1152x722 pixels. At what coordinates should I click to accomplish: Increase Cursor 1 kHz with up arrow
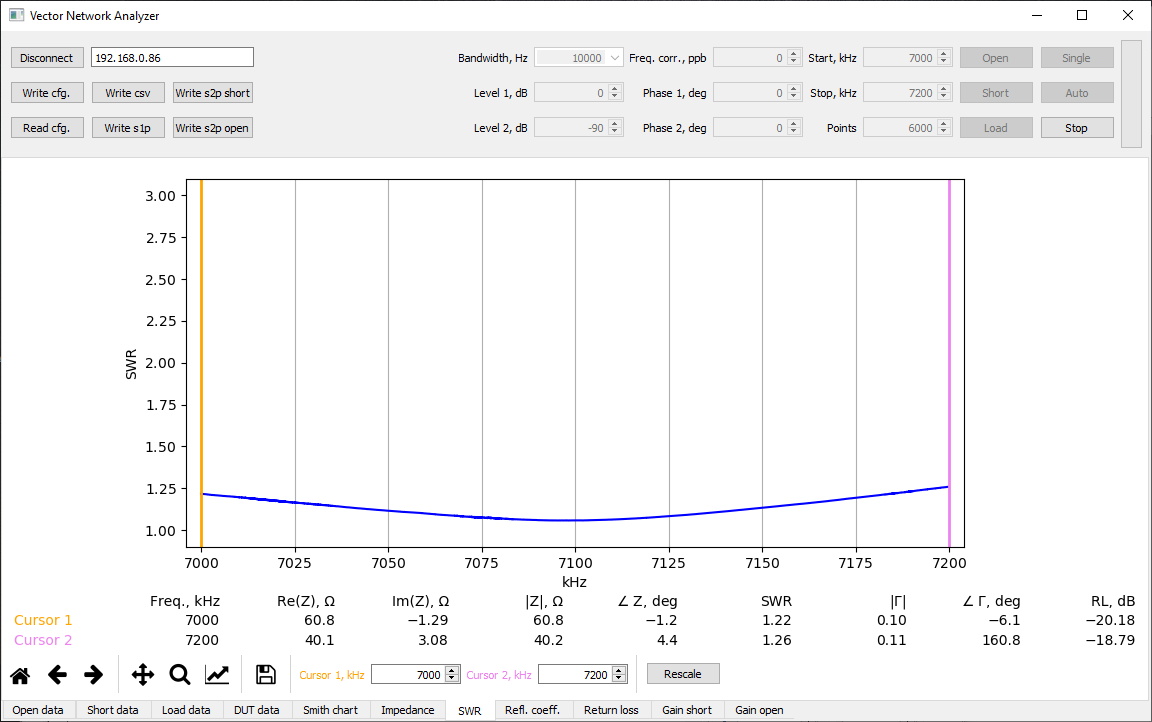pyautogui.click(x=452, y=670)
